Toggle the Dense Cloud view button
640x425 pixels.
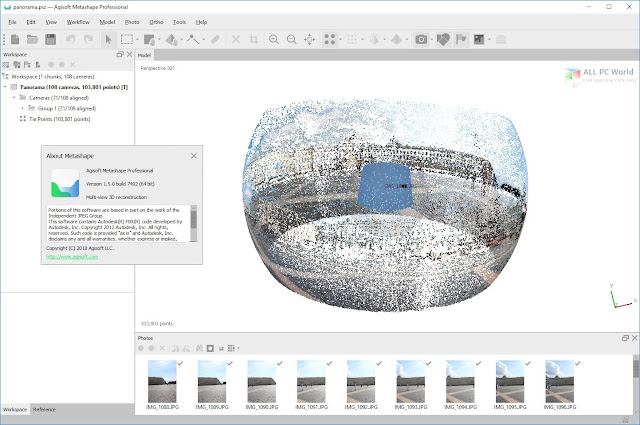pos(352,39)
